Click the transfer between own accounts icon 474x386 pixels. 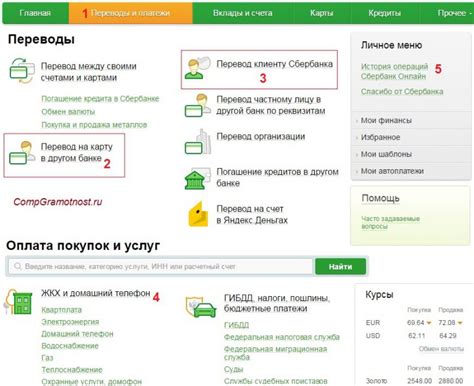tap(22, 70)
